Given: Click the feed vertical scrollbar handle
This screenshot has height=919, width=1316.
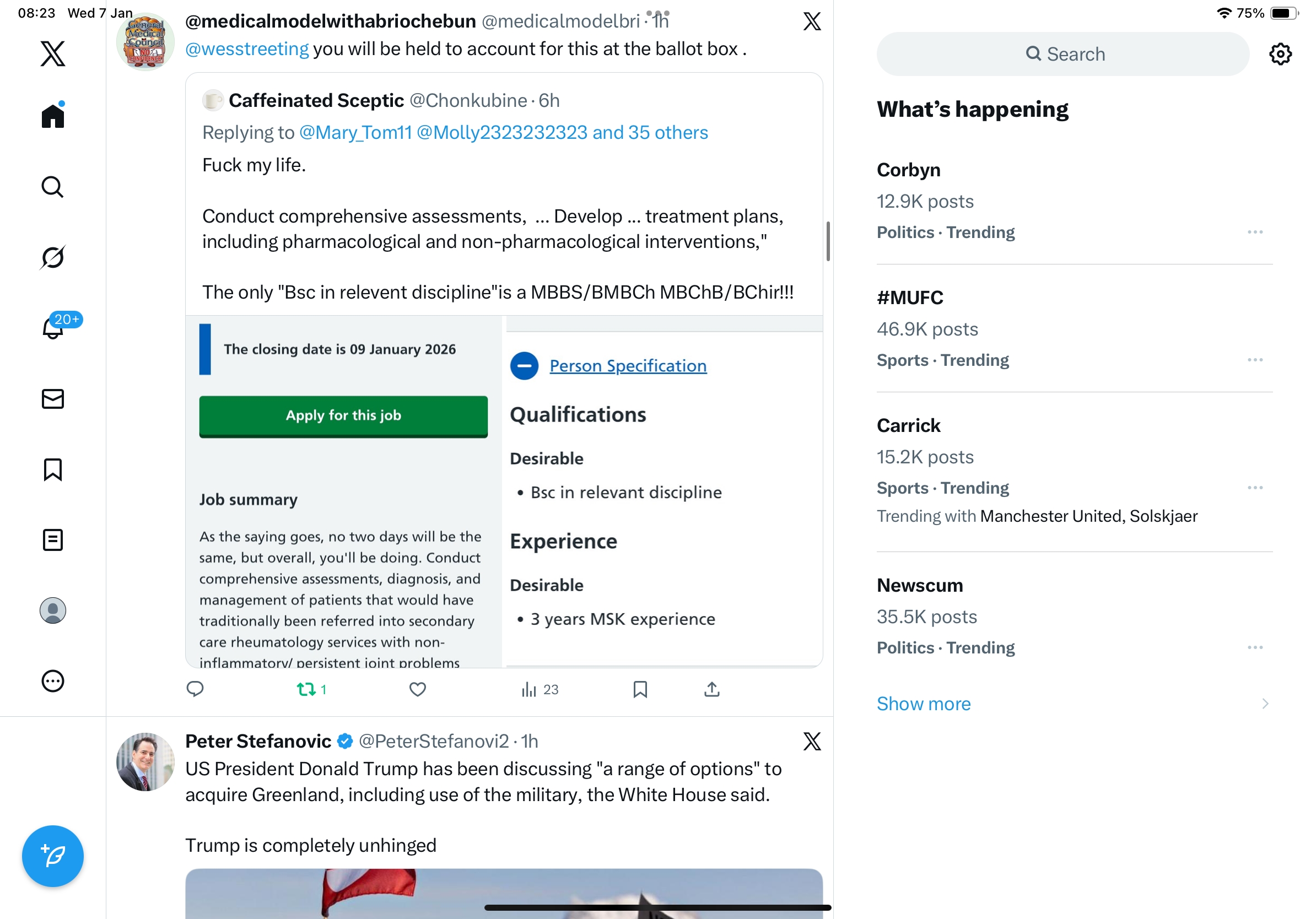Looking at the screenshot, I should pyautogui.click(x=828, y=241).
